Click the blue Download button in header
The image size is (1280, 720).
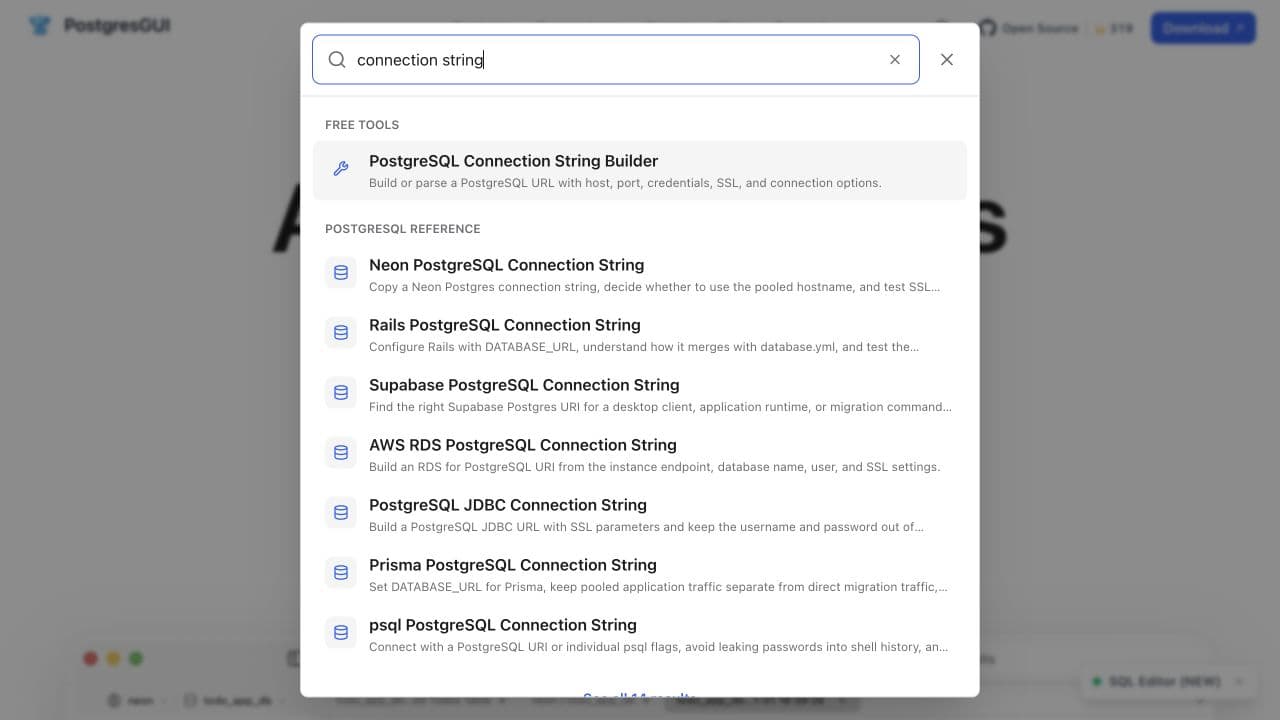[x=1203, y=28]
